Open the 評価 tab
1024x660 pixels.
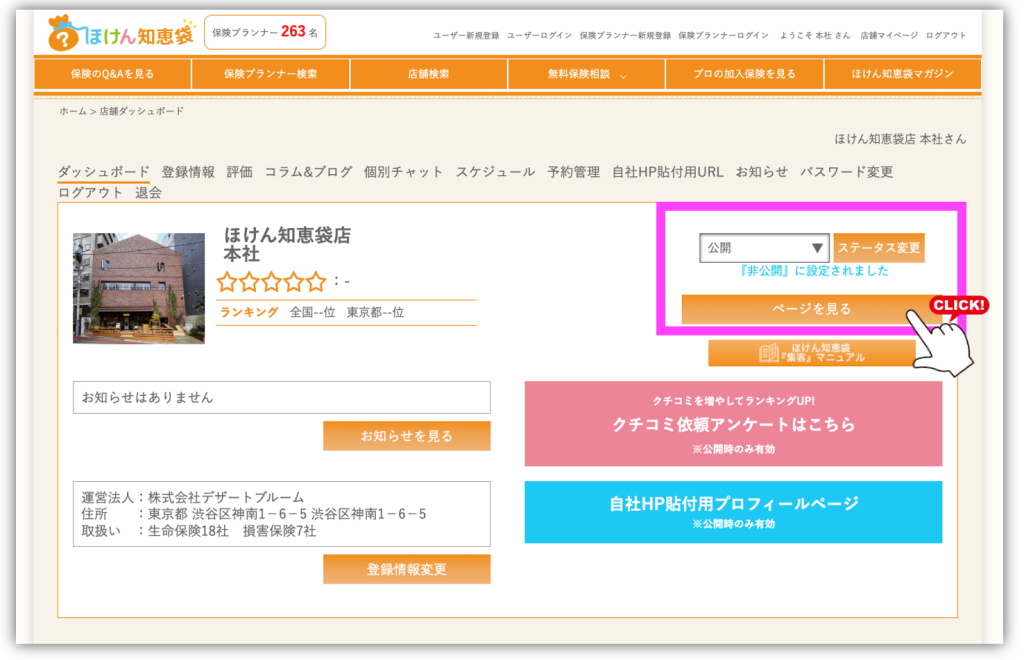[240, 172]
